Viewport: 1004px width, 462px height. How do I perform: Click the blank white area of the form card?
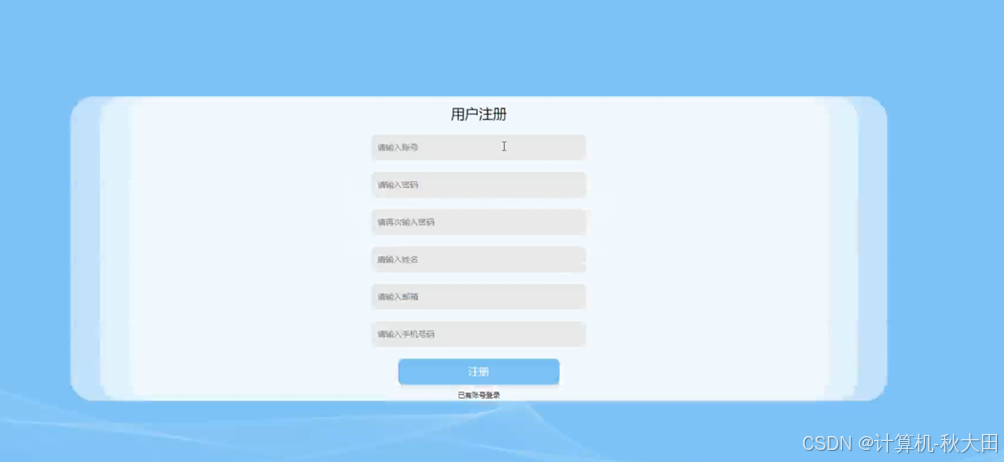pos(243,256)
